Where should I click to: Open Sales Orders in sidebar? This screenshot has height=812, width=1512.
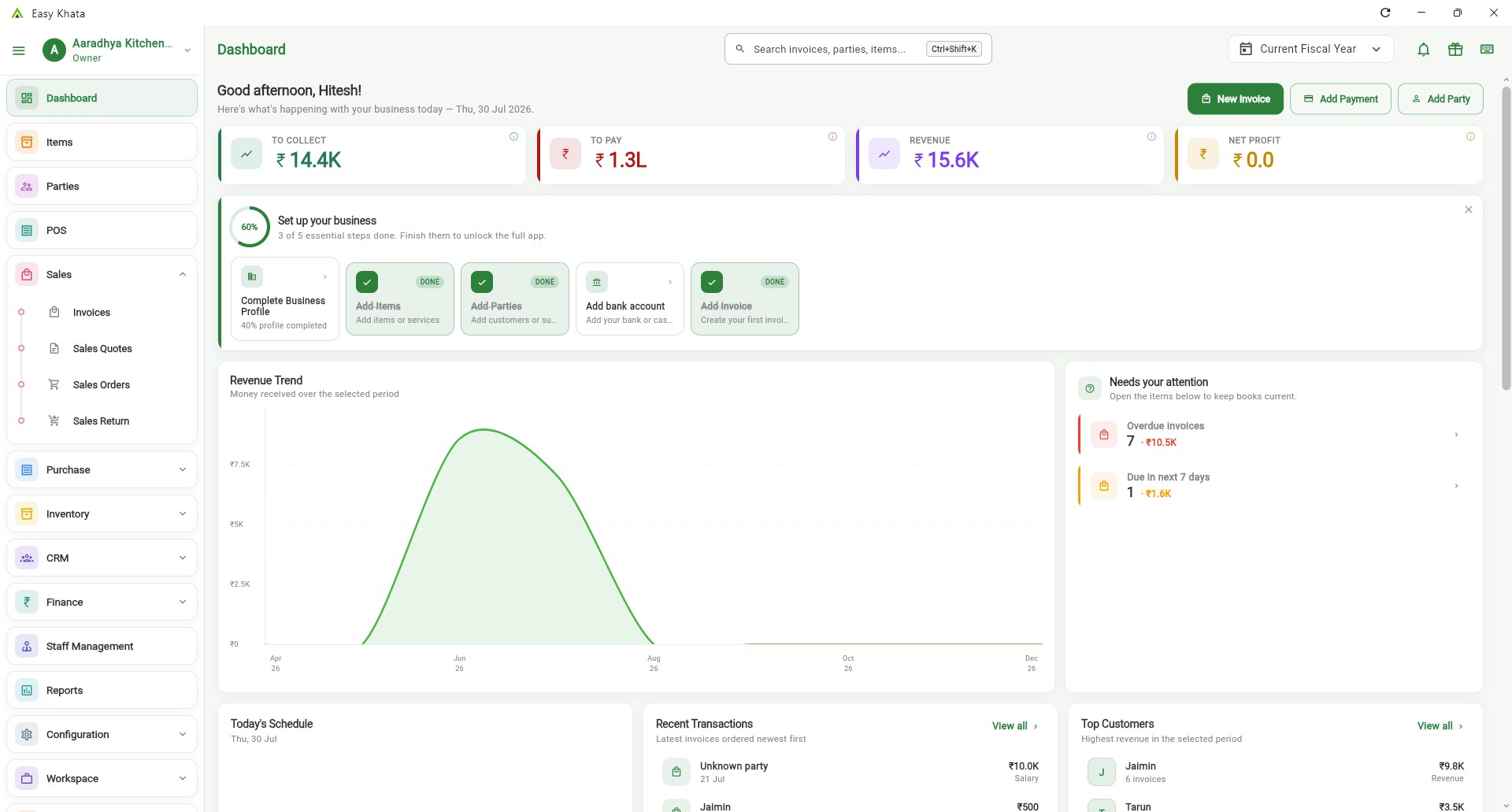coord(102,385)
